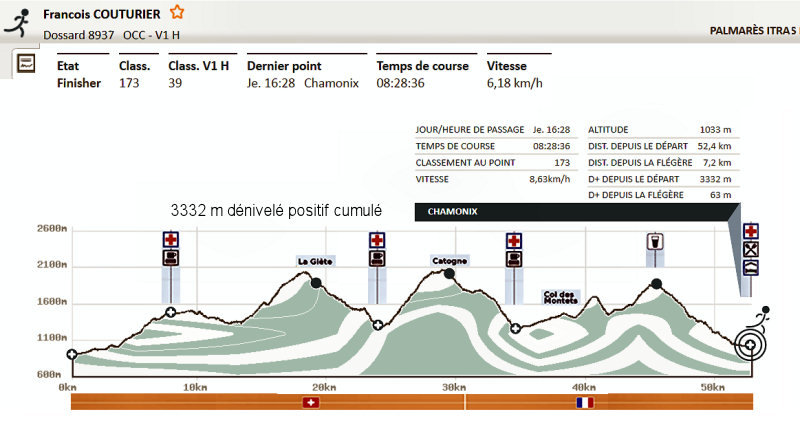800x447 pixels.
Task: Click the Swiss flag on the orange bar
Action: pyautogui.click(x=311, y=403)
